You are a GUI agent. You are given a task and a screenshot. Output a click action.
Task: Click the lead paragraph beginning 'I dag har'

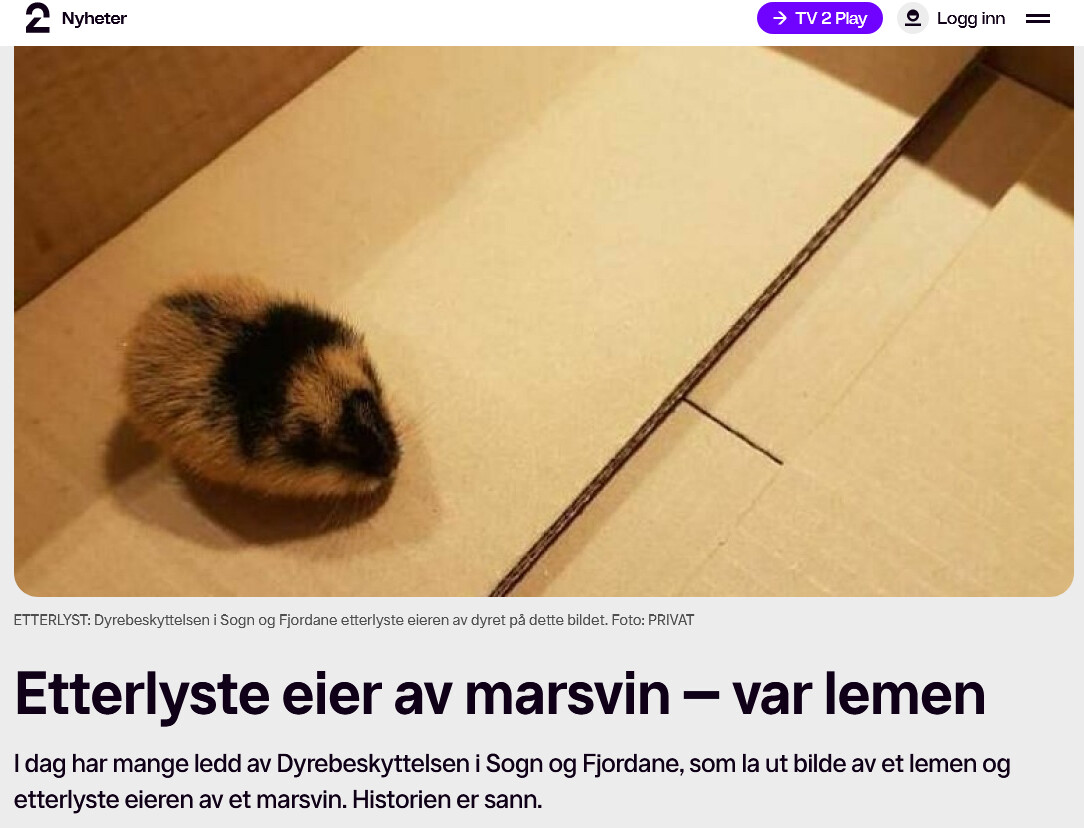(512, 782)
